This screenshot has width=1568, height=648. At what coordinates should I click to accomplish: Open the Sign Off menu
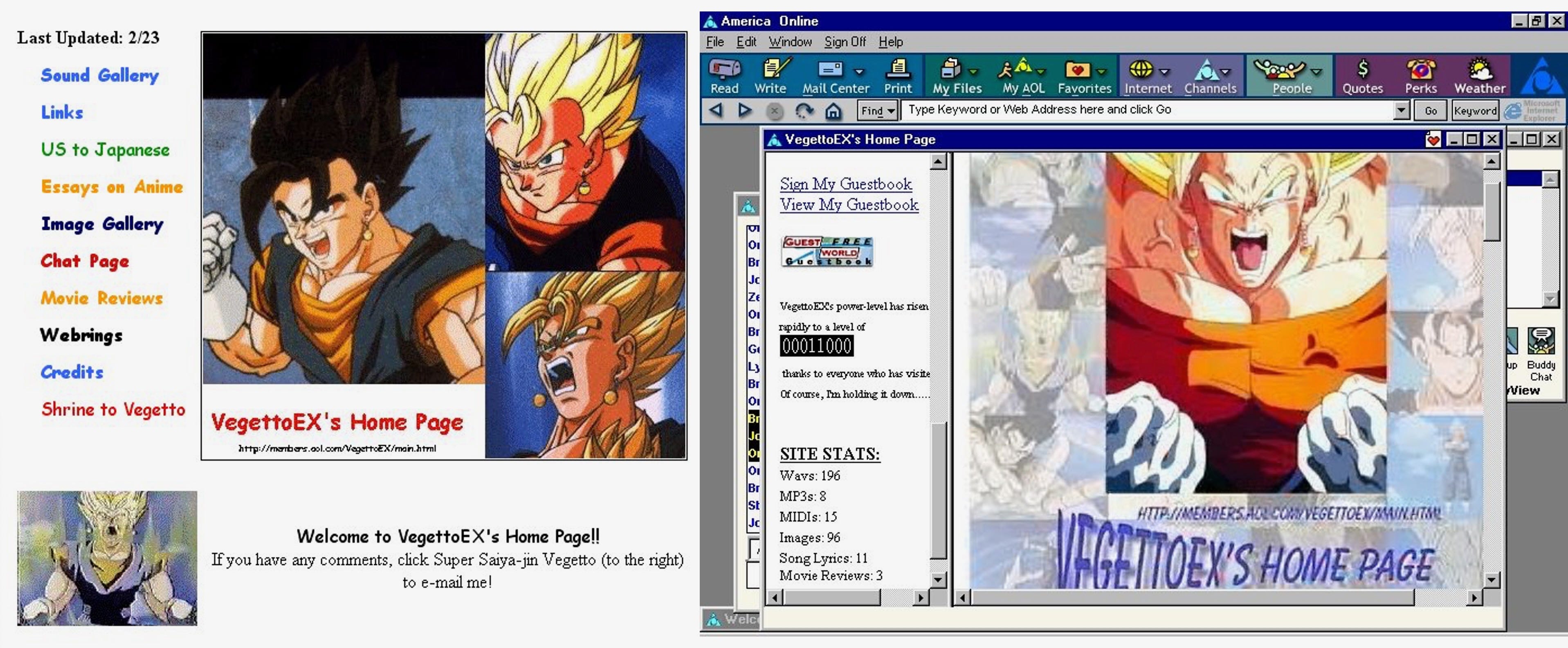845,41
